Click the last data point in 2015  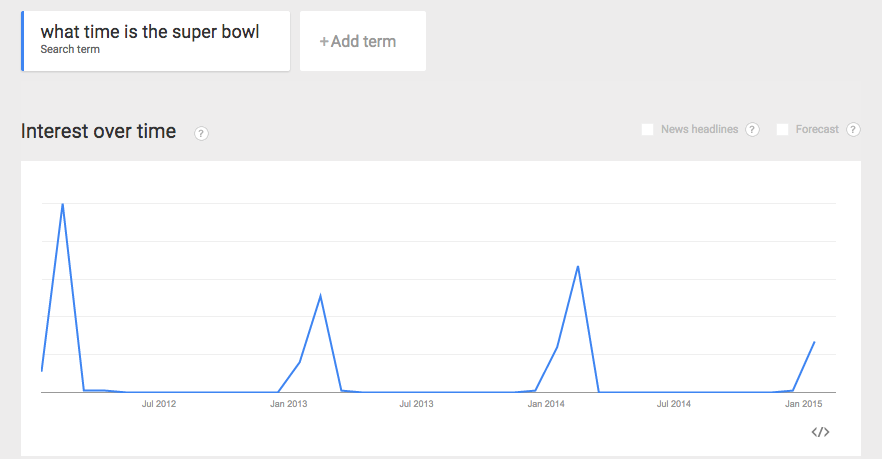pyautogui.click(x=815, y=342)
